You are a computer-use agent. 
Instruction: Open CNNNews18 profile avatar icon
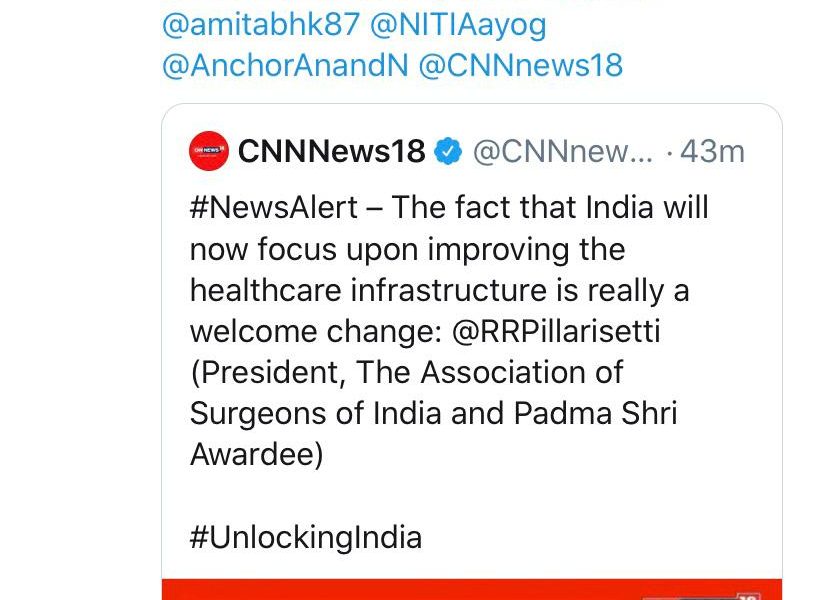(x=208, y=151)
